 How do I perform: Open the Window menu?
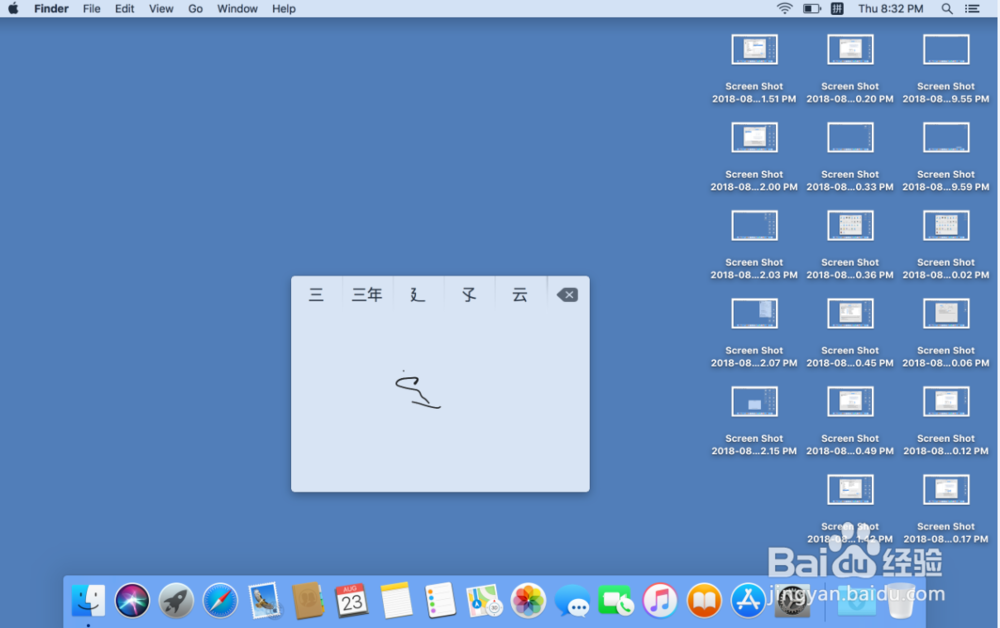237,8
